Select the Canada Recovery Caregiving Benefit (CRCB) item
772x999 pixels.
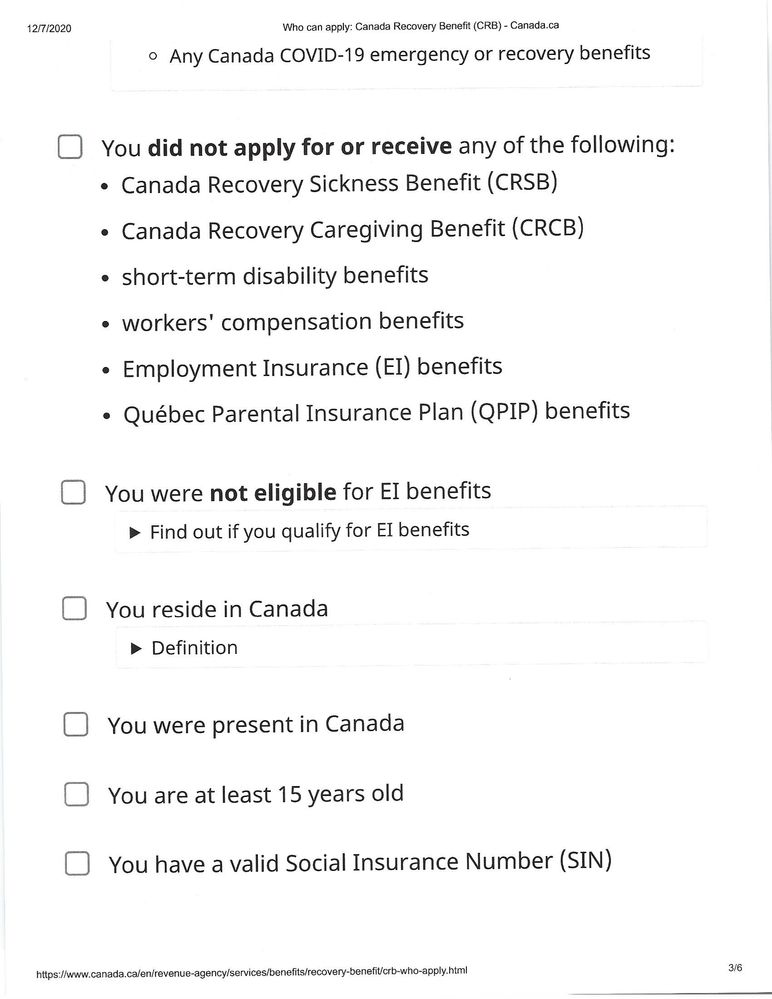click(352, 230)
